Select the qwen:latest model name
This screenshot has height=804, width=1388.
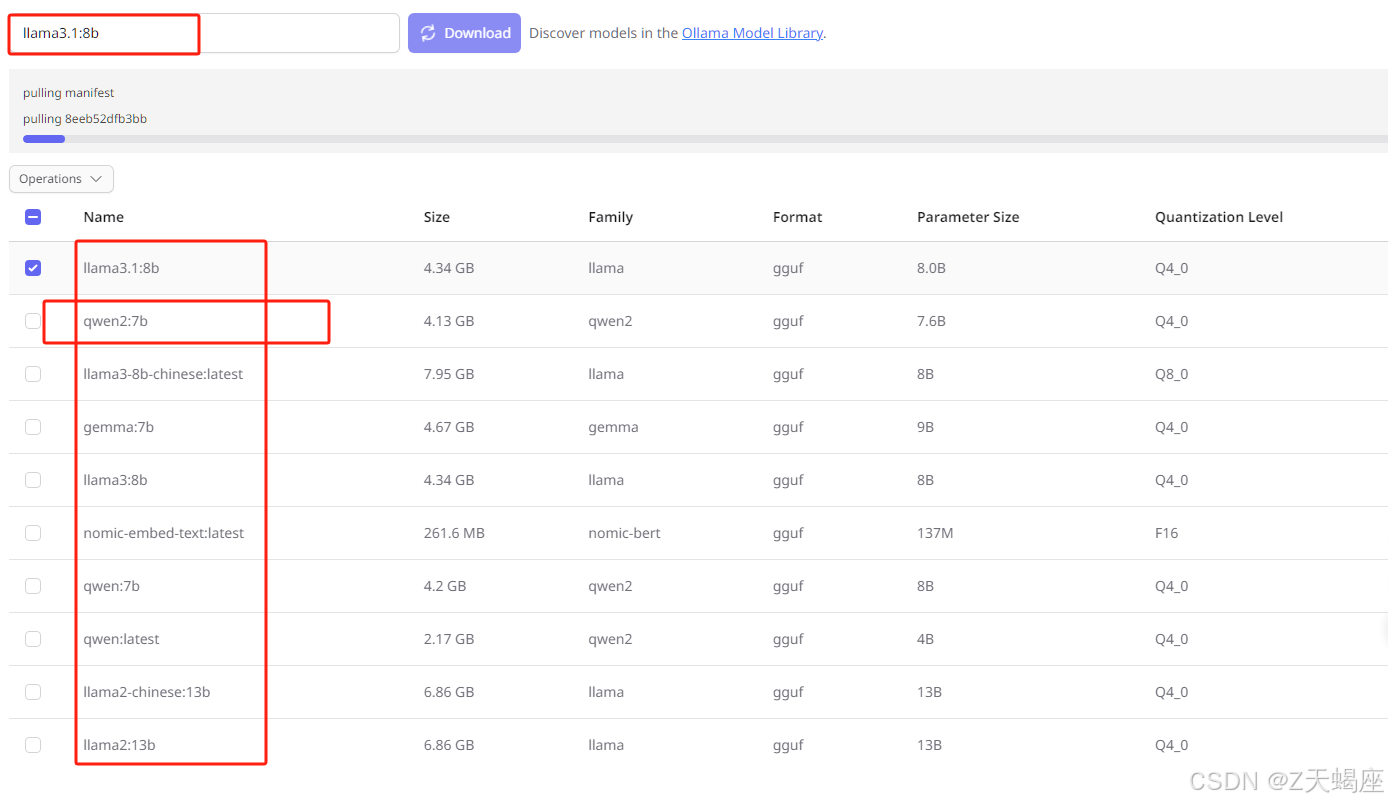click(x=122, y=639)
